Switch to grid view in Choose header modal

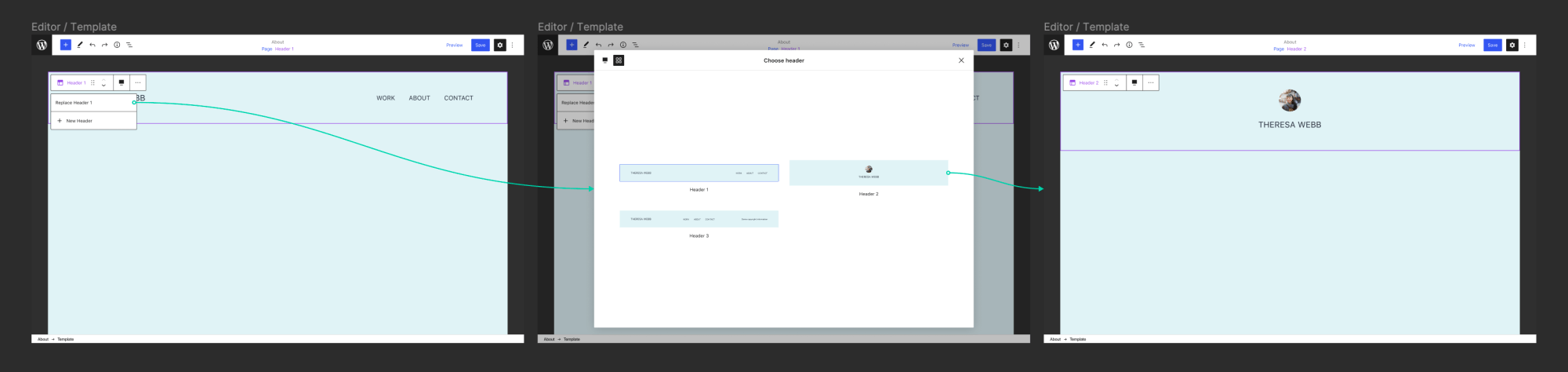point(619,60)
